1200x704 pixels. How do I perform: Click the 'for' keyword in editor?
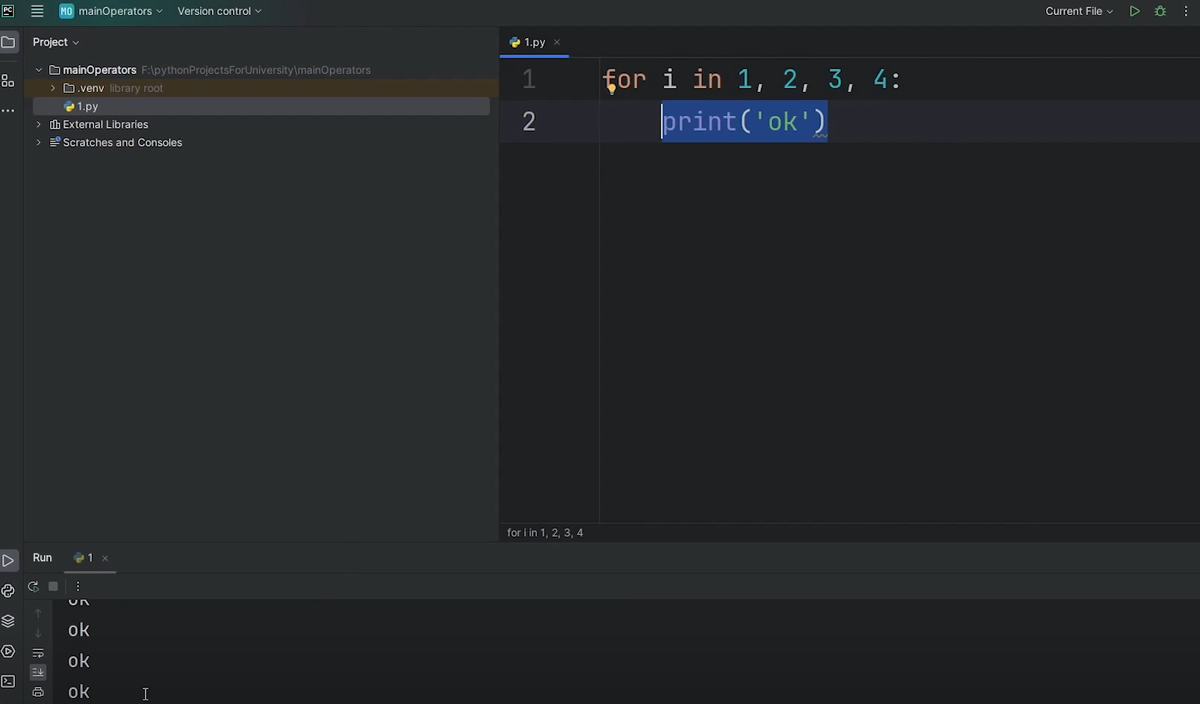[624, 80]
